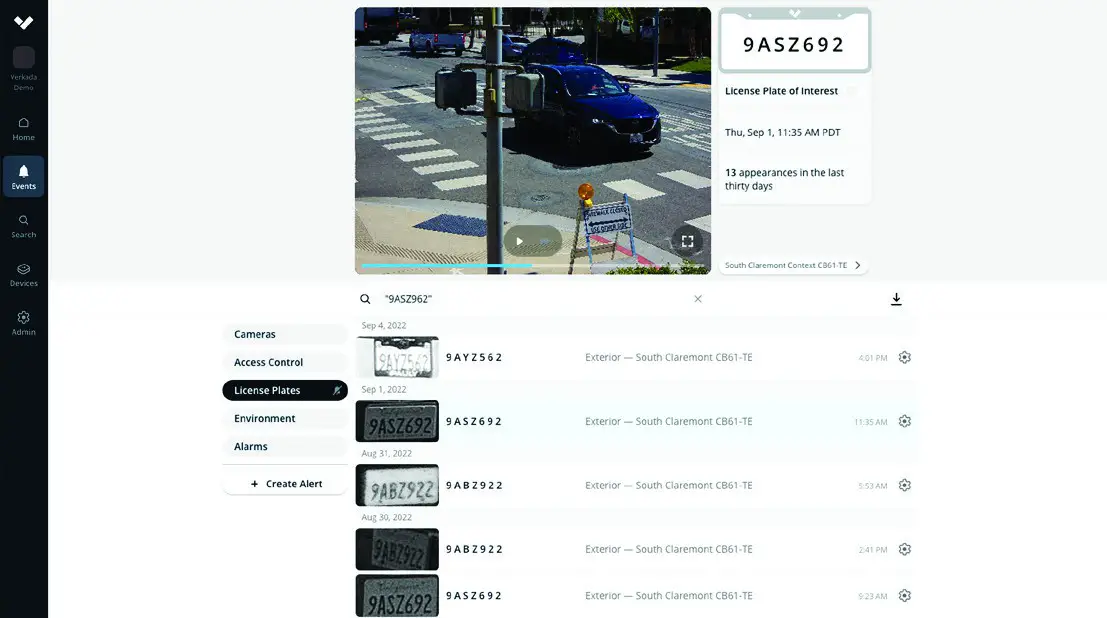Screen dimensions: 1107x618
Task: Open Search from the left sidebar
Action: pyautogui.click(x=23, y=227)
